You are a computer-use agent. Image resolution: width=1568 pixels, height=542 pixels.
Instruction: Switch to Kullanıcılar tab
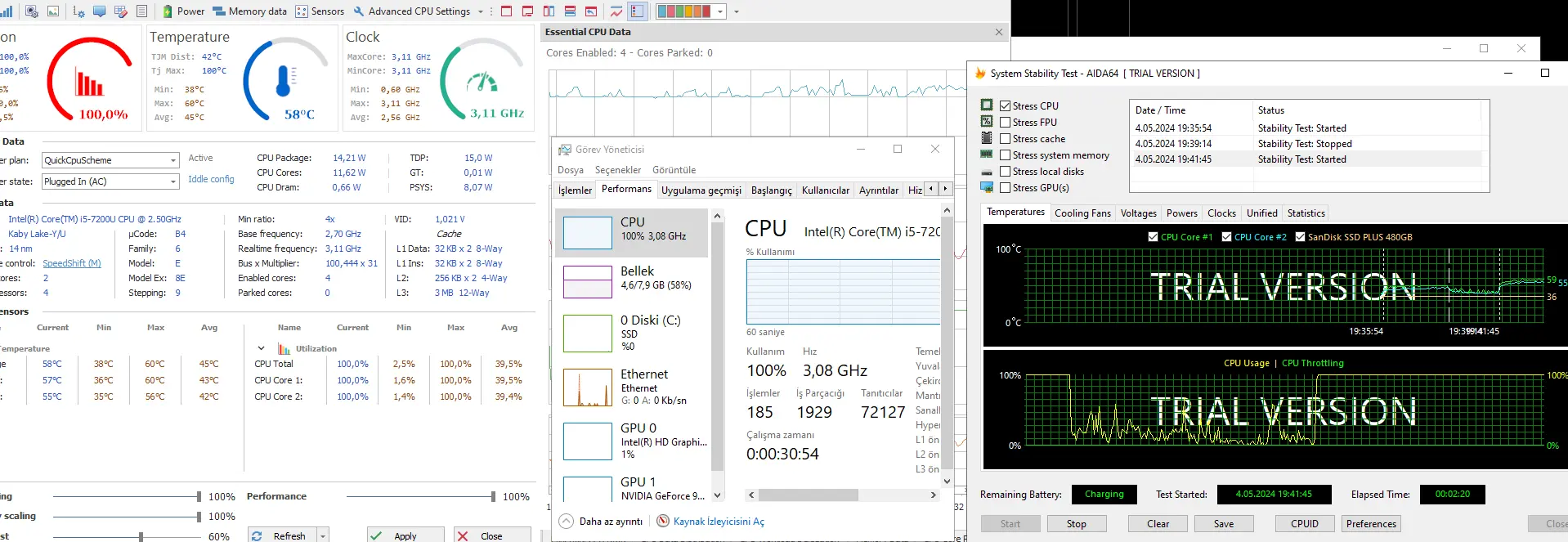click(826, 190)
